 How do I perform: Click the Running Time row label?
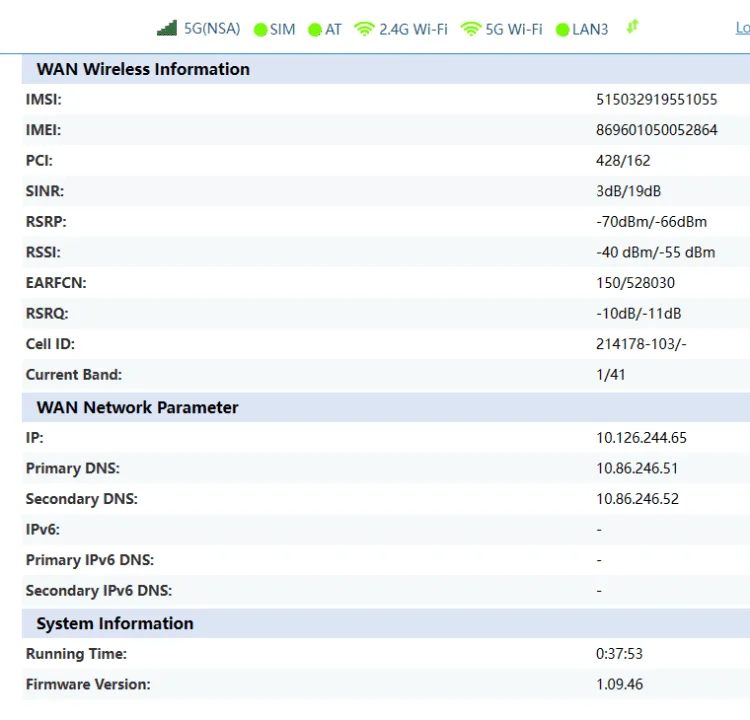click(x=76, y=654)
